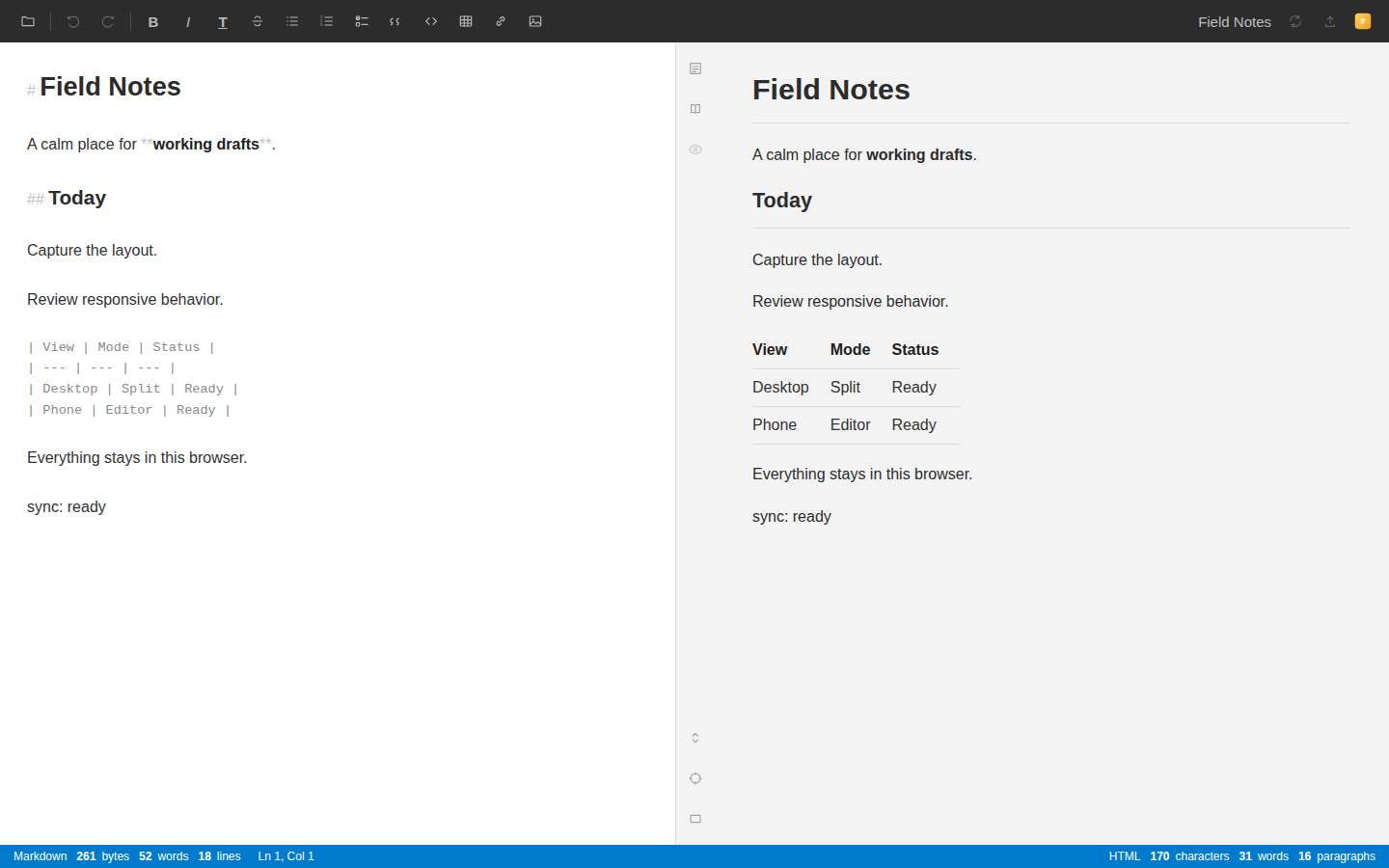Click '16 paragraphs' in the status bar
The height and width of the screenshot is (868, 1389).
click(1337, 856)
